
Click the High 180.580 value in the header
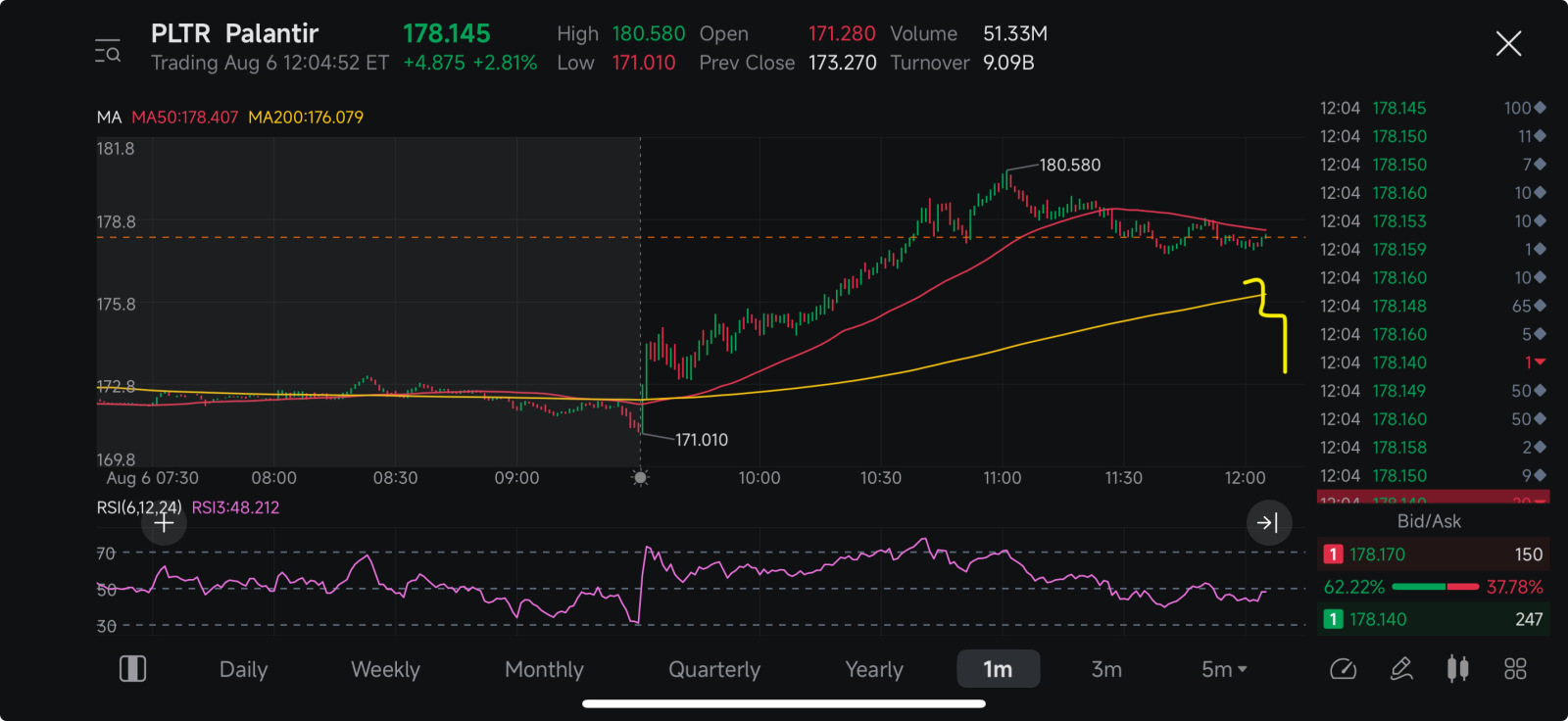649,33
